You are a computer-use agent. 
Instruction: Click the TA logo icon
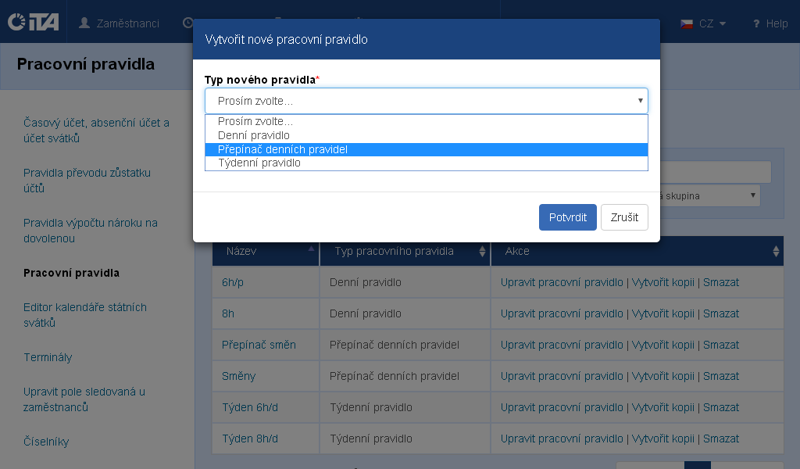coord(33,22)
